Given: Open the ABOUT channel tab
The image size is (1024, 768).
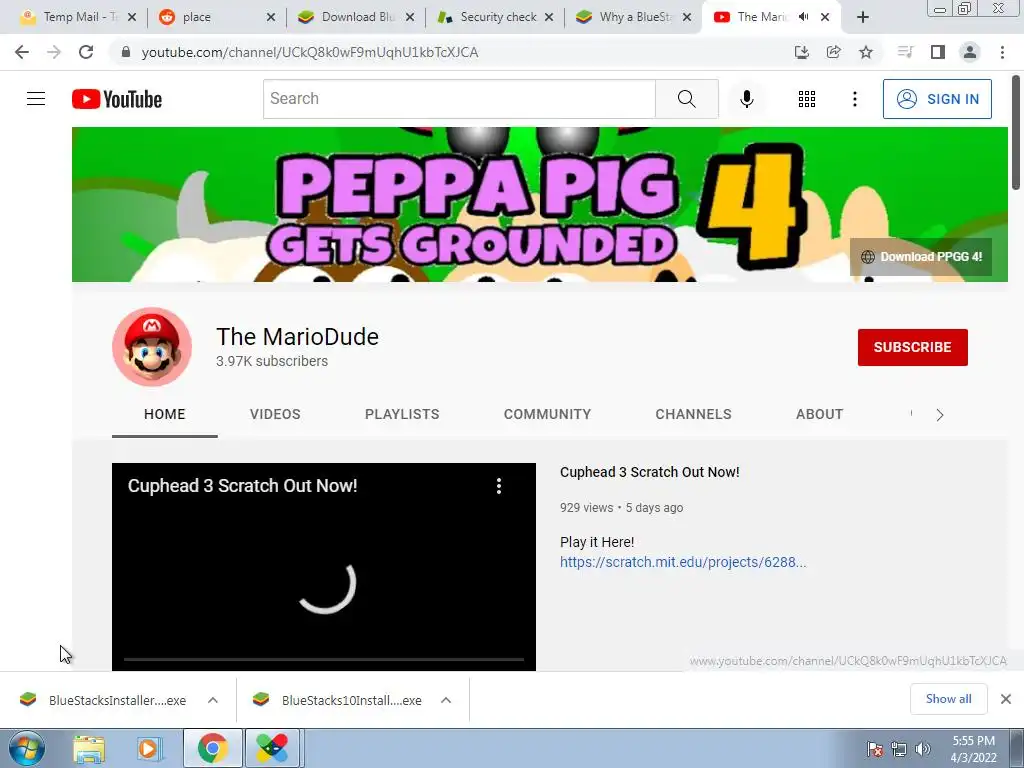Looking at the screenshot, I should 820,414.
